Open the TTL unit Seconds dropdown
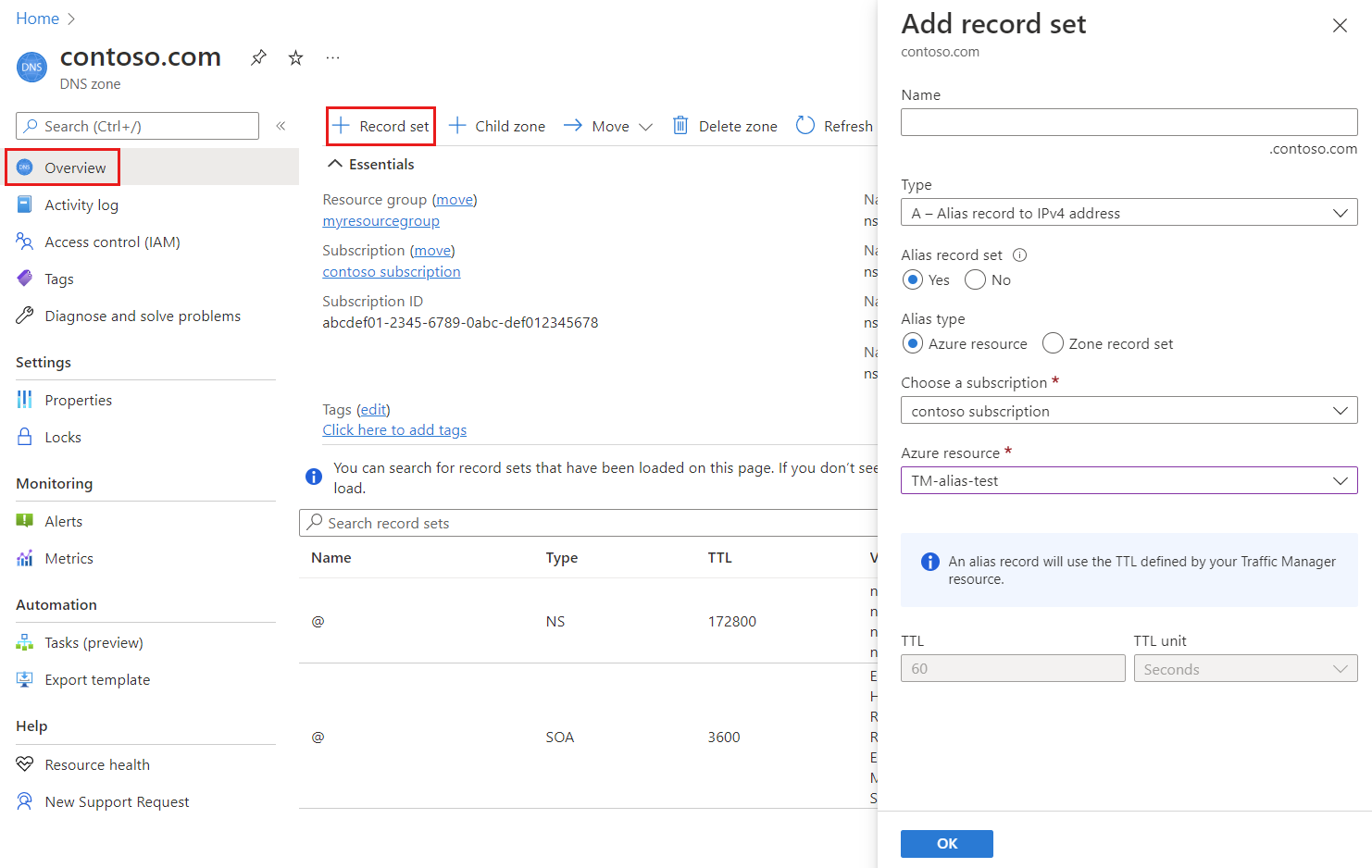 (x=1245, y=668)
